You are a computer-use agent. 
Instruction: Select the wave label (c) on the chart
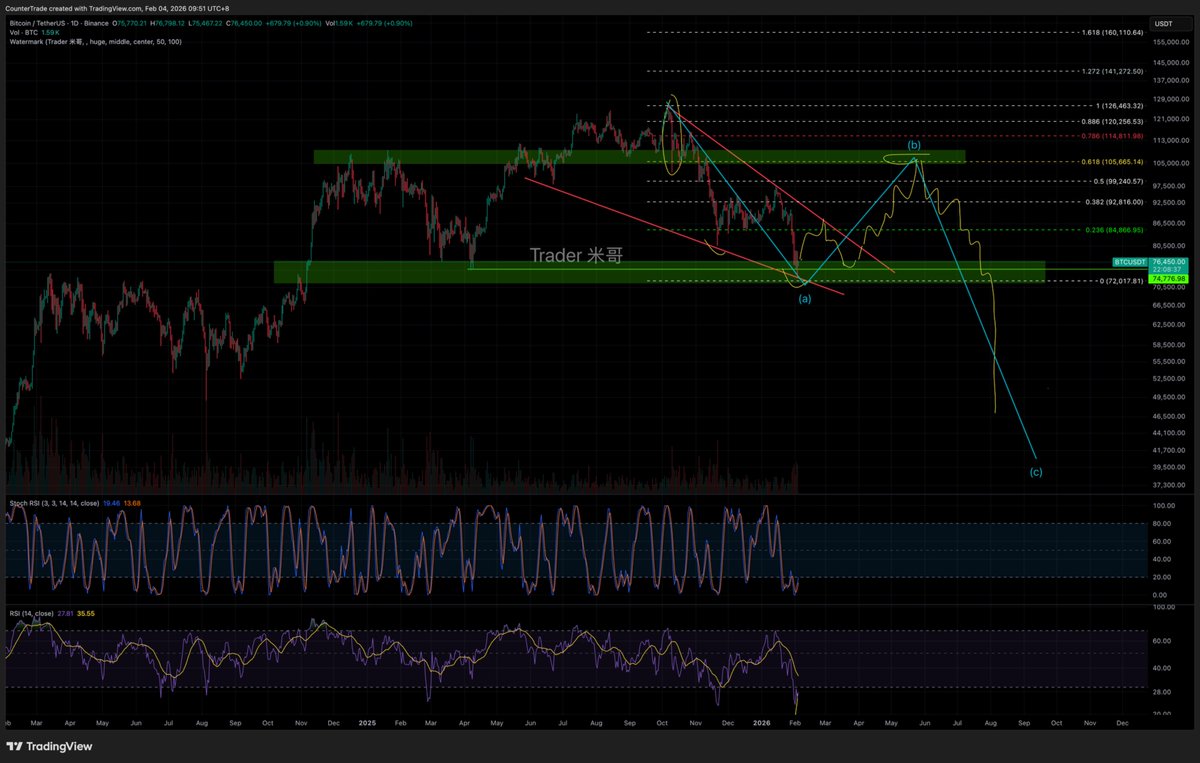point(1036,471)
